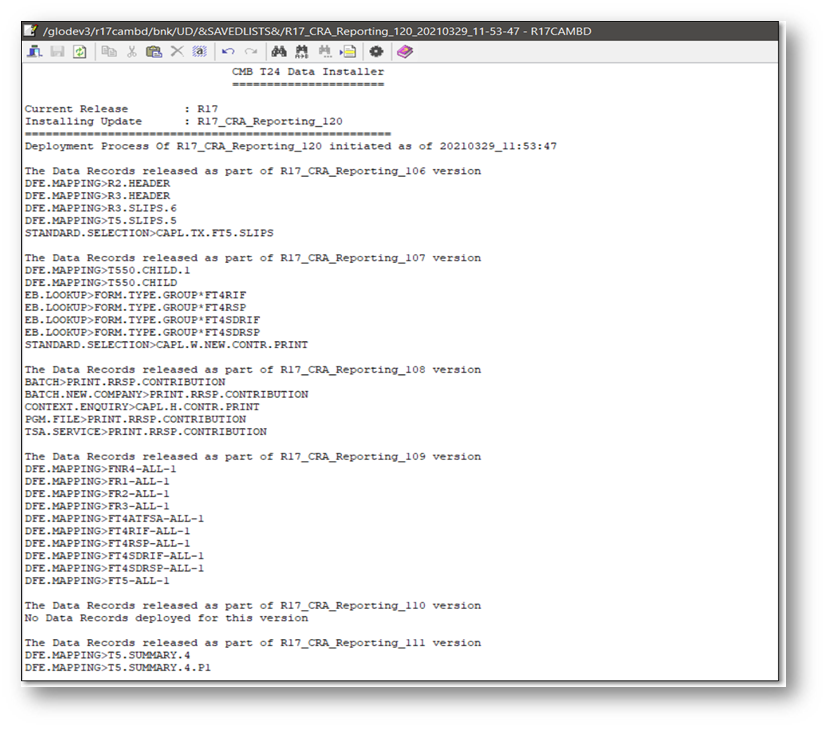Click the Cut scissors icon

click(x=131, y=51)
